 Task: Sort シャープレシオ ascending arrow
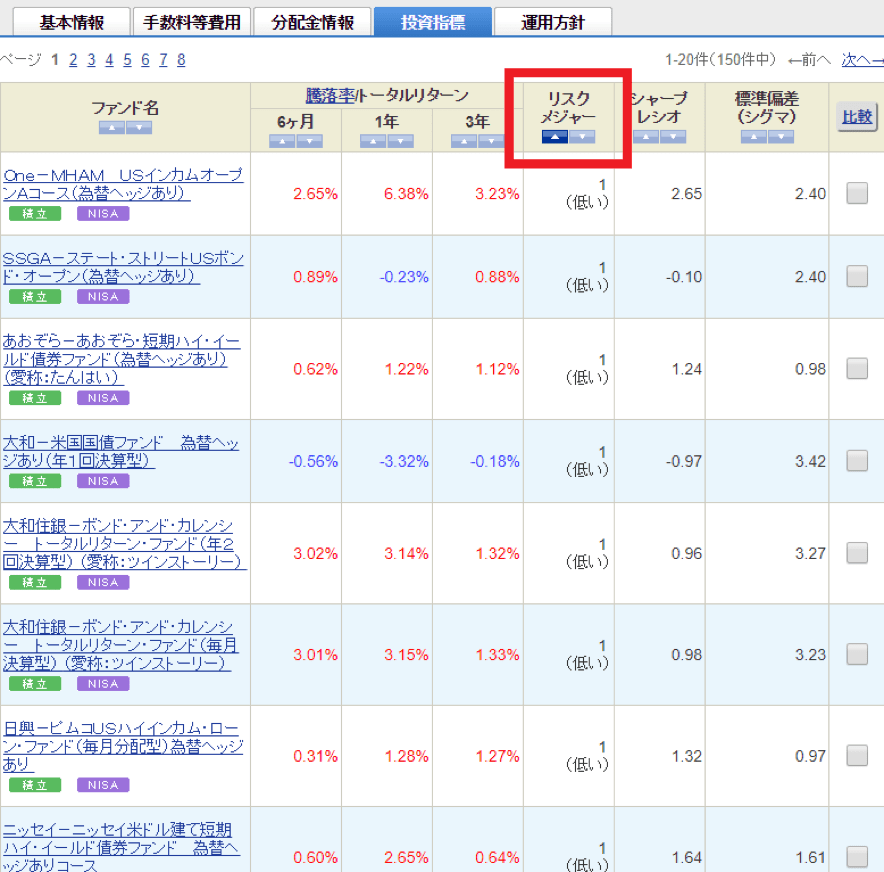646,137
